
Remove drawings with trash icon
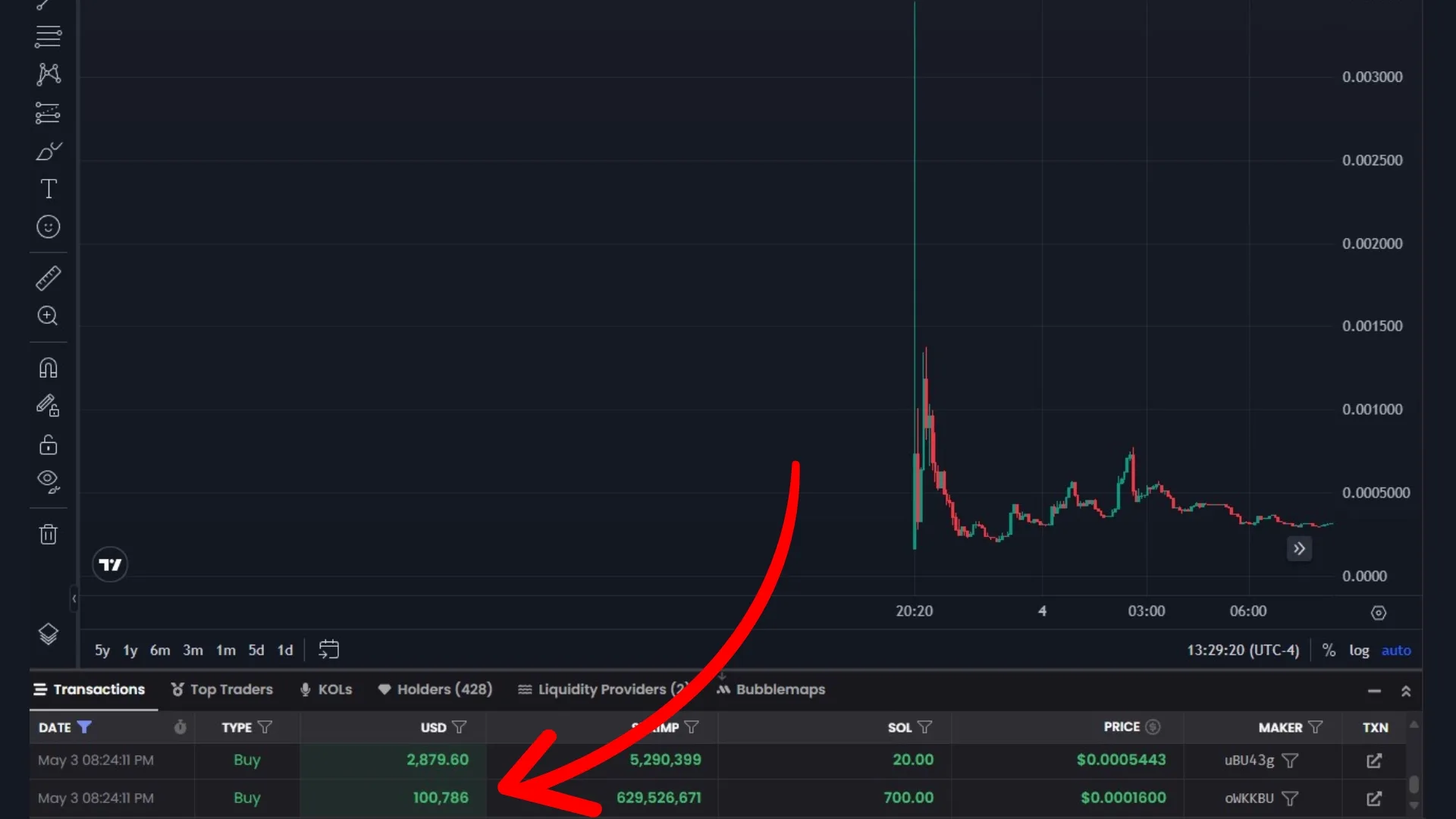tap(48, 534)
